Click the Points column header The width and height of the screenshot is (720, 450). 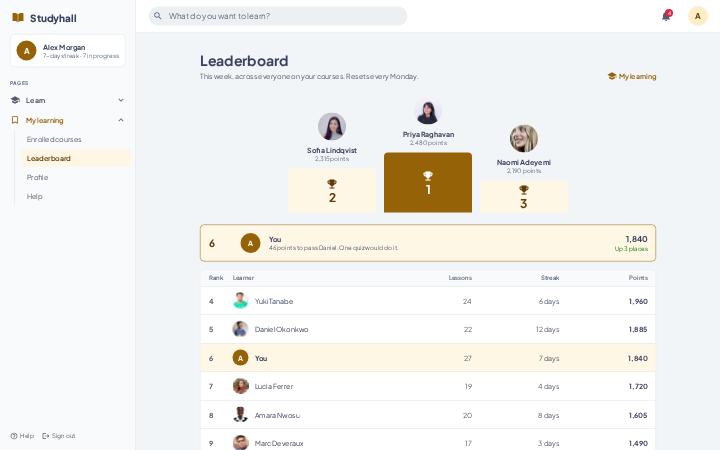pos(638,278)
